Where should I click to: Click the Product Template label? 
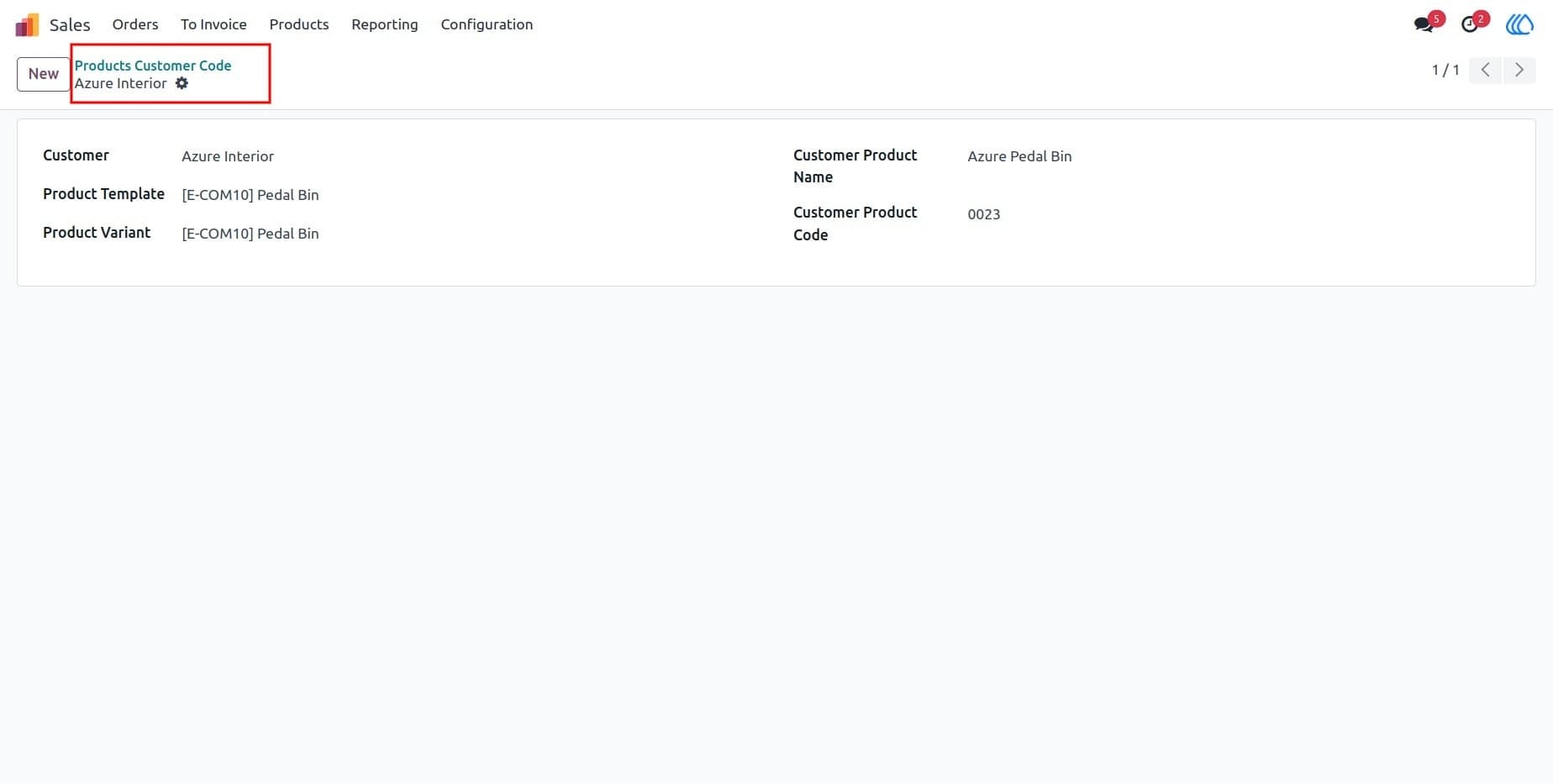(103, 194)
